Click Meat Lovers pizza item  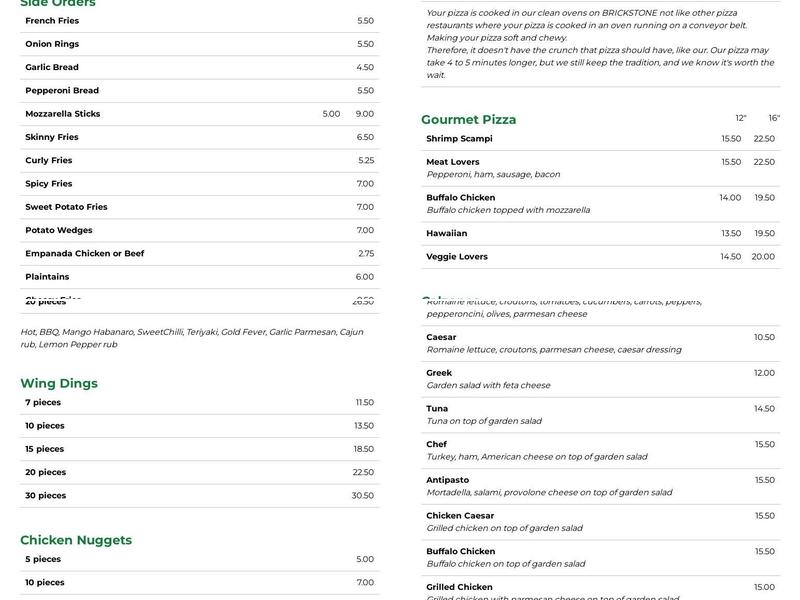pos(453,162)
